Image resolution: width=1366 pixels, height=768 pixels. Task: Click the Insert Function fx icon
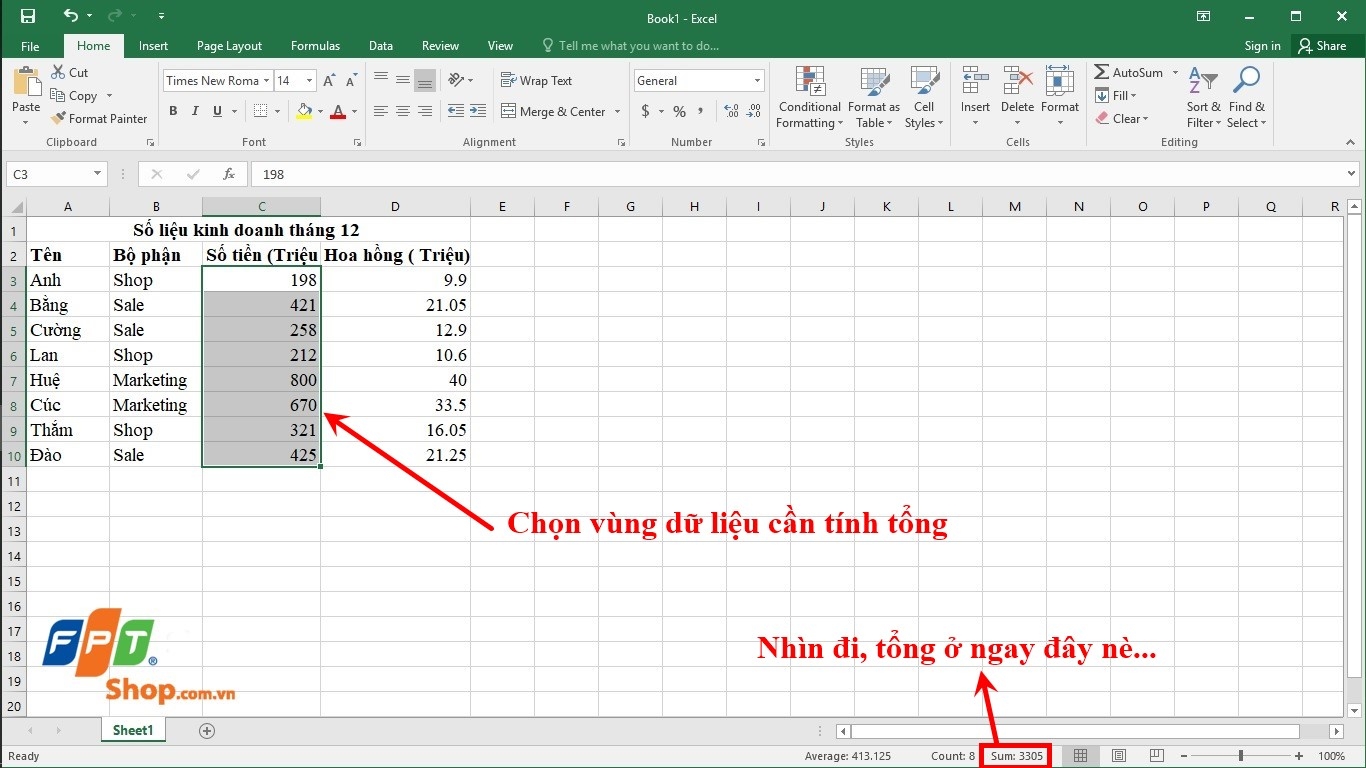[x=229, y=174]
